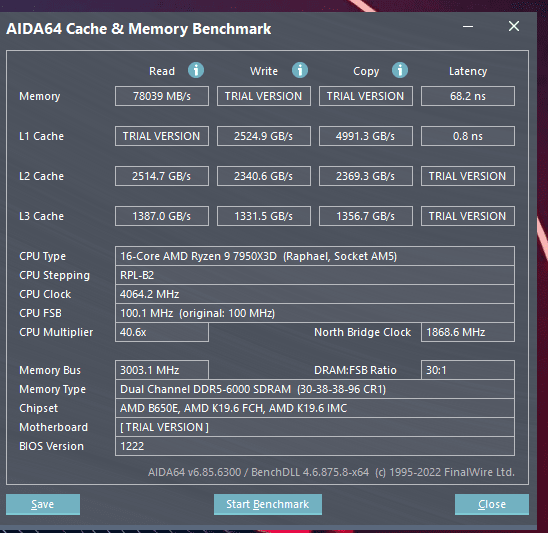Click the Write column header text
This screenshot has height=533, width=548.
point(264,71)
